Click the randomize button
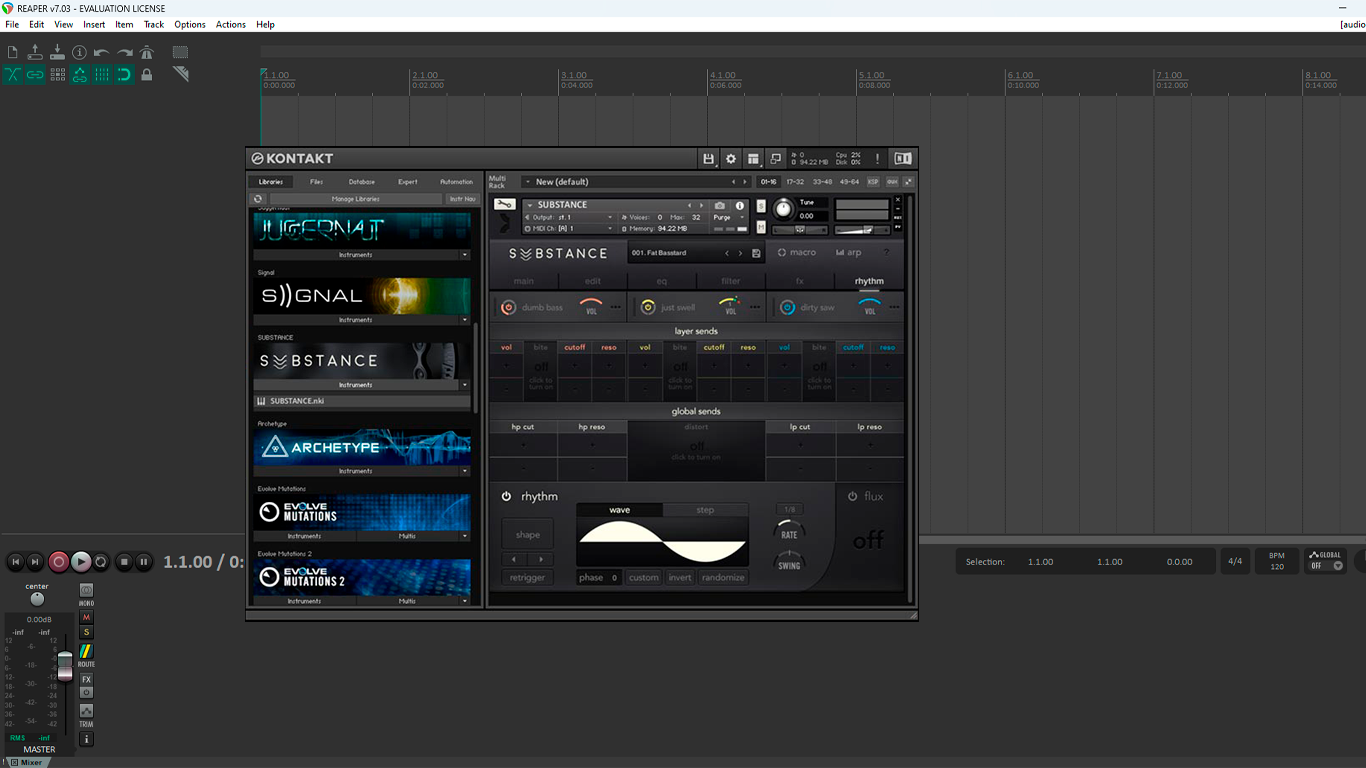Screen dimensions: 1366x768 click(x=723, y=578)
